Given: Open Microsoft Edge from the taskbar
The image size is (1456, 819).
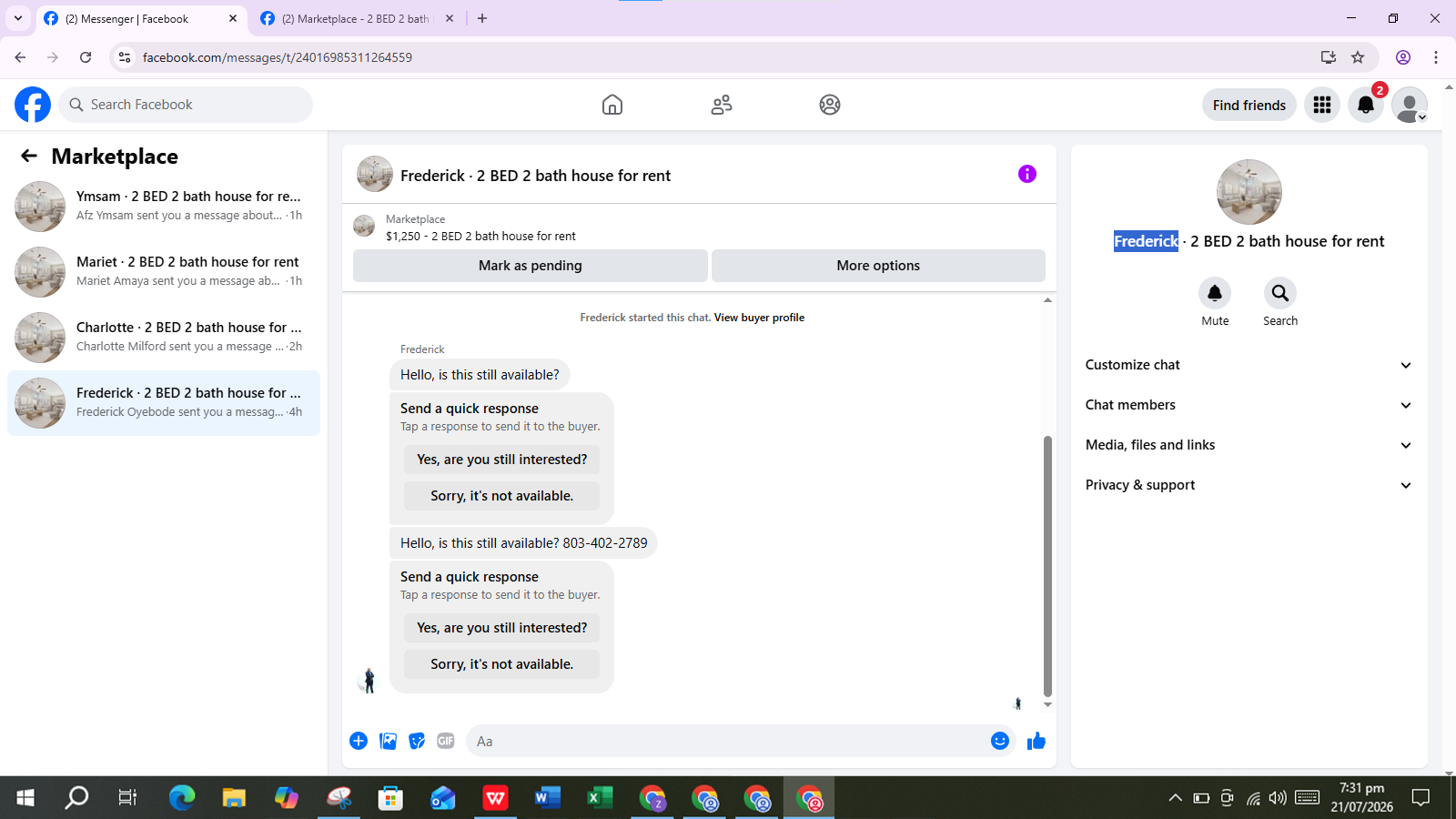Looking at the screenshot, I should coord(182,798).
